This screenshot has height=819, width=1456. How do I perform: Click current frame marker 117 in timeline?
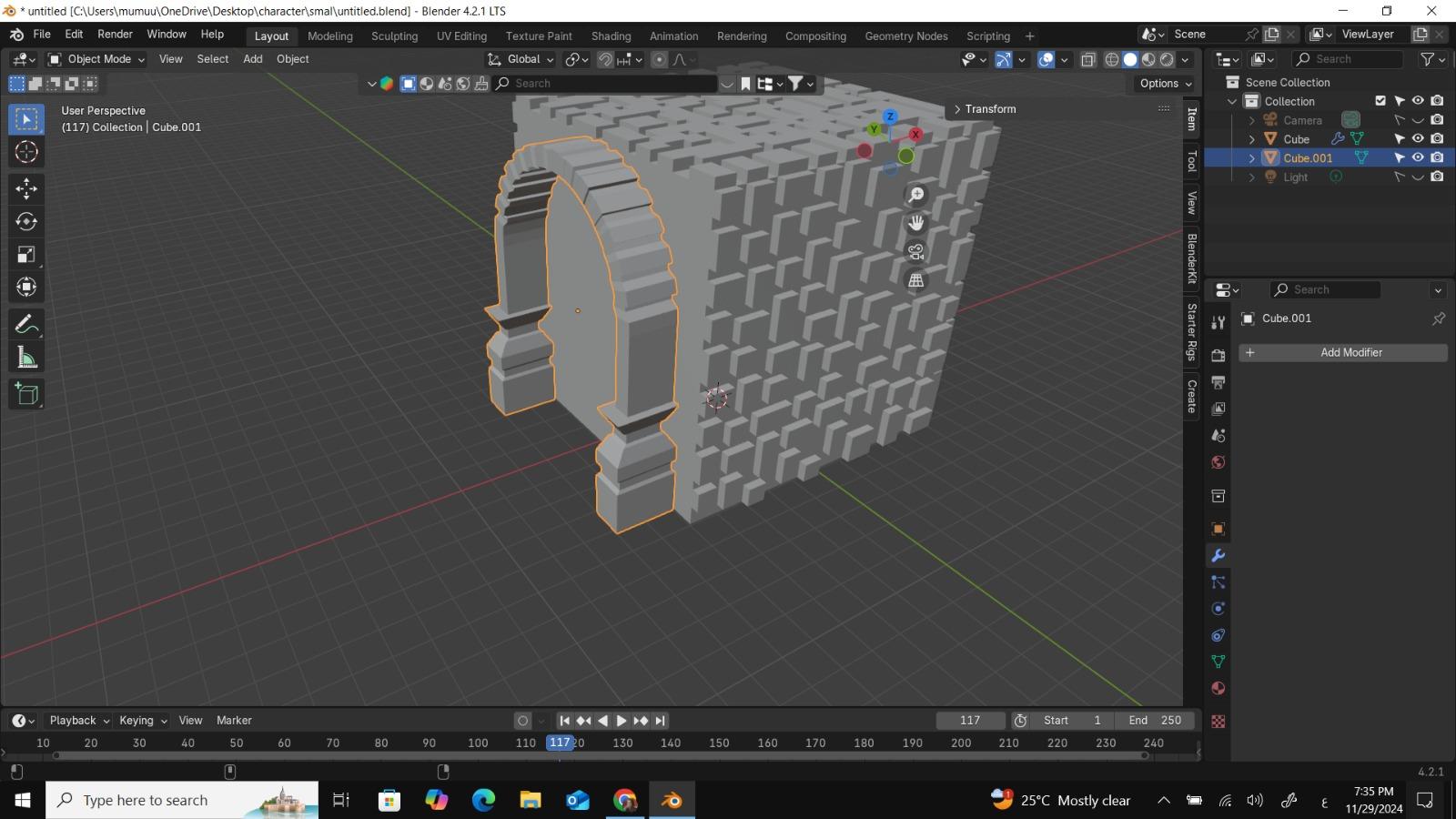pos(560,743)
